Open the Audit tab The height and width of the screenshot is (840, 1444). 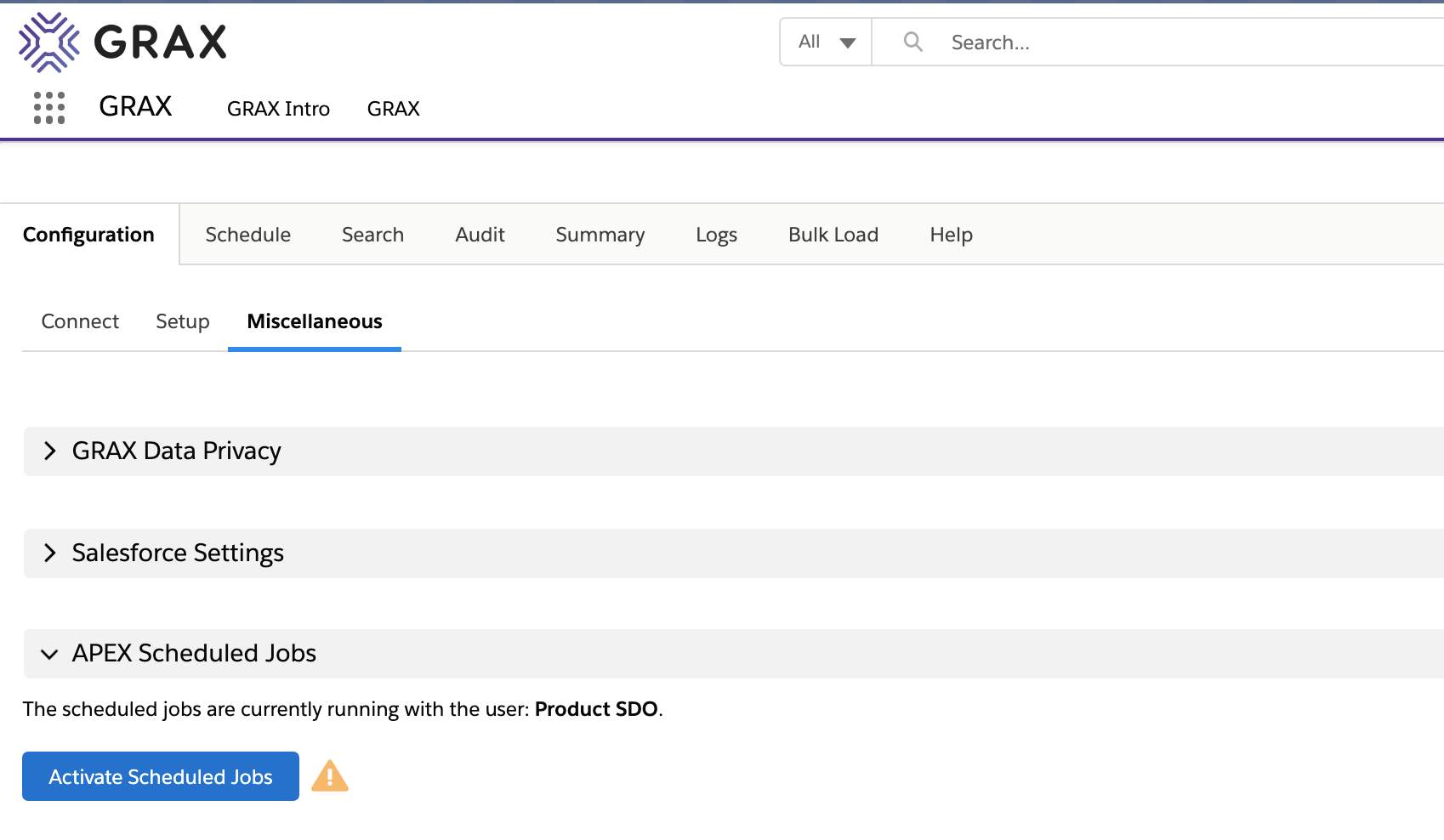[480, 235]
